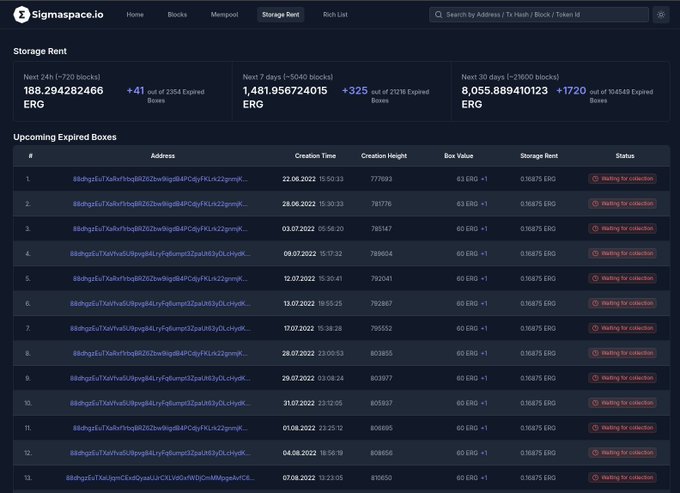Click the +1 token indicator in row 9
This screenshot has height=493, width=680.
pos(484,379)
